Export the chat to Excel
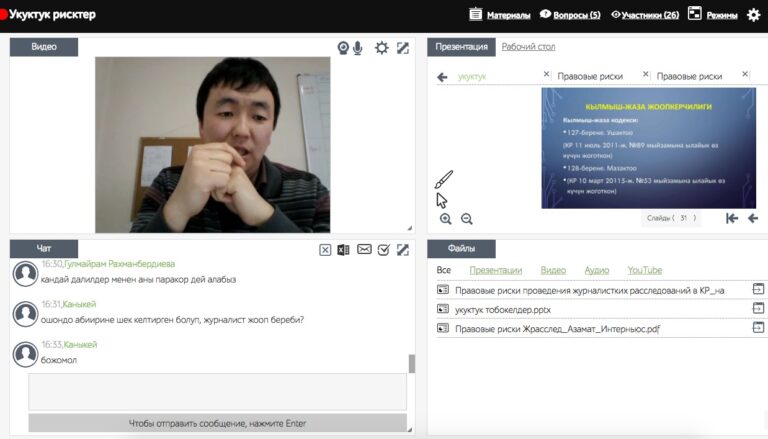 click(343, 250)
